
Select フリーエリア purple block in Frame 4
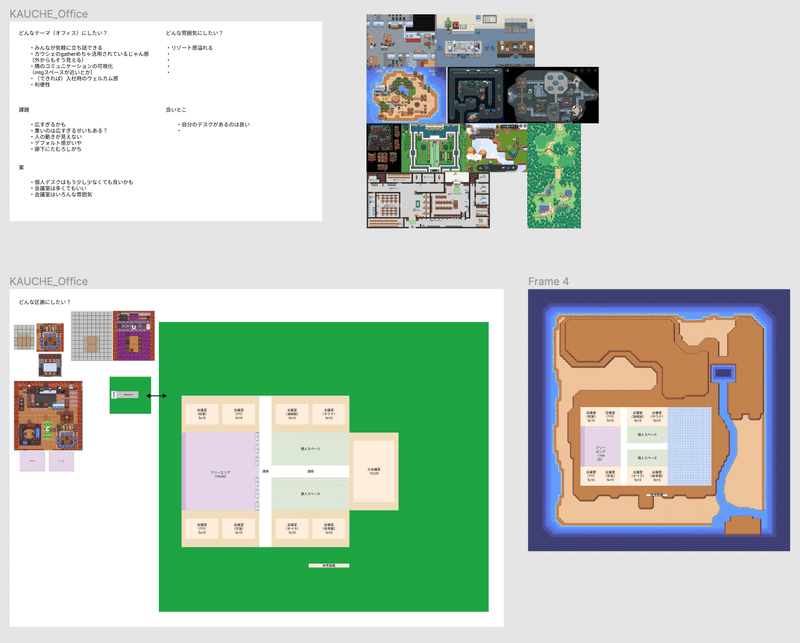[601, 447]
